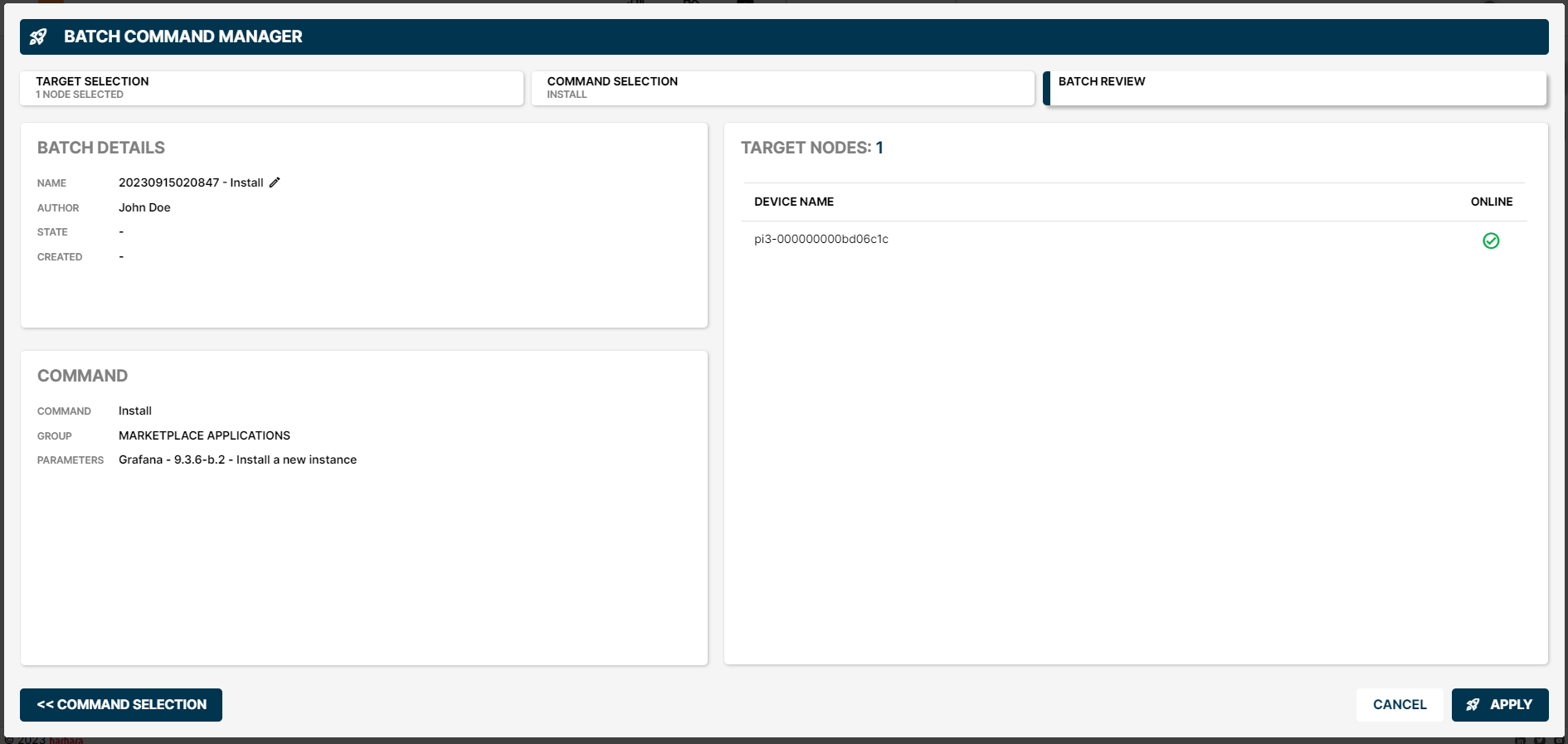Click the Online column header
Screen dimensions: 1568x744
pyautogui.click(x=1491, y=202)
